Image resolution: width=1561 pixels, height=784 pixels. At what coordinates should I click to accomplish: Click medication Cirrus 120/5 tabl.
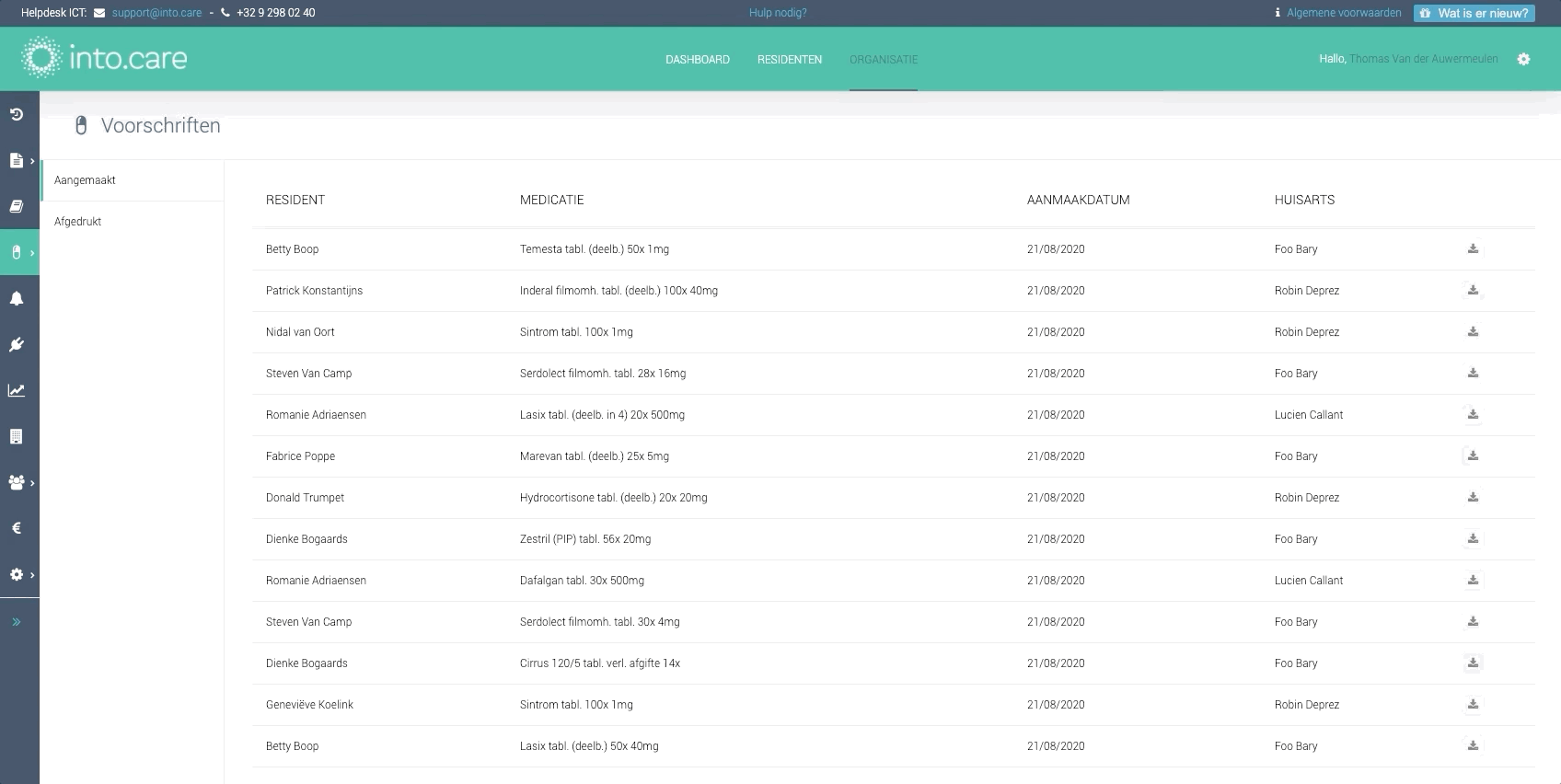[x=600, y=663]
